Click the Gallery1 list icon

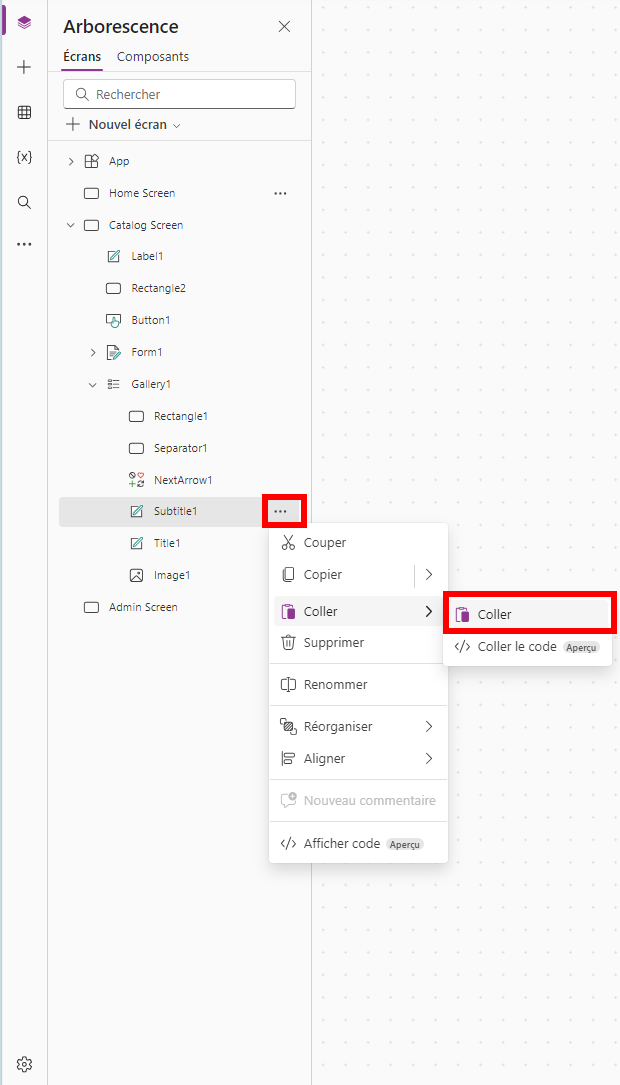113,384
